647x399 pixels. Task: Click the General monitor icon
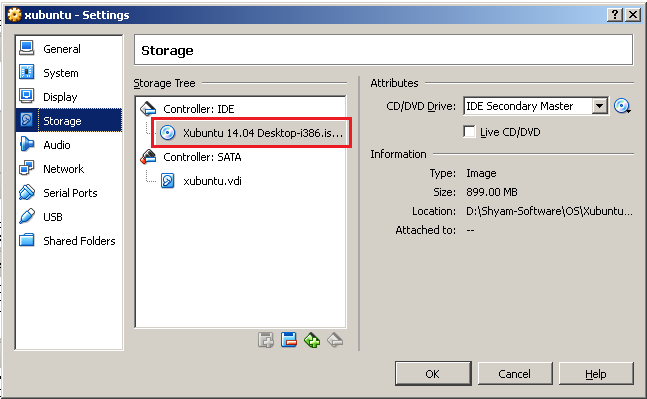[27, 48]
